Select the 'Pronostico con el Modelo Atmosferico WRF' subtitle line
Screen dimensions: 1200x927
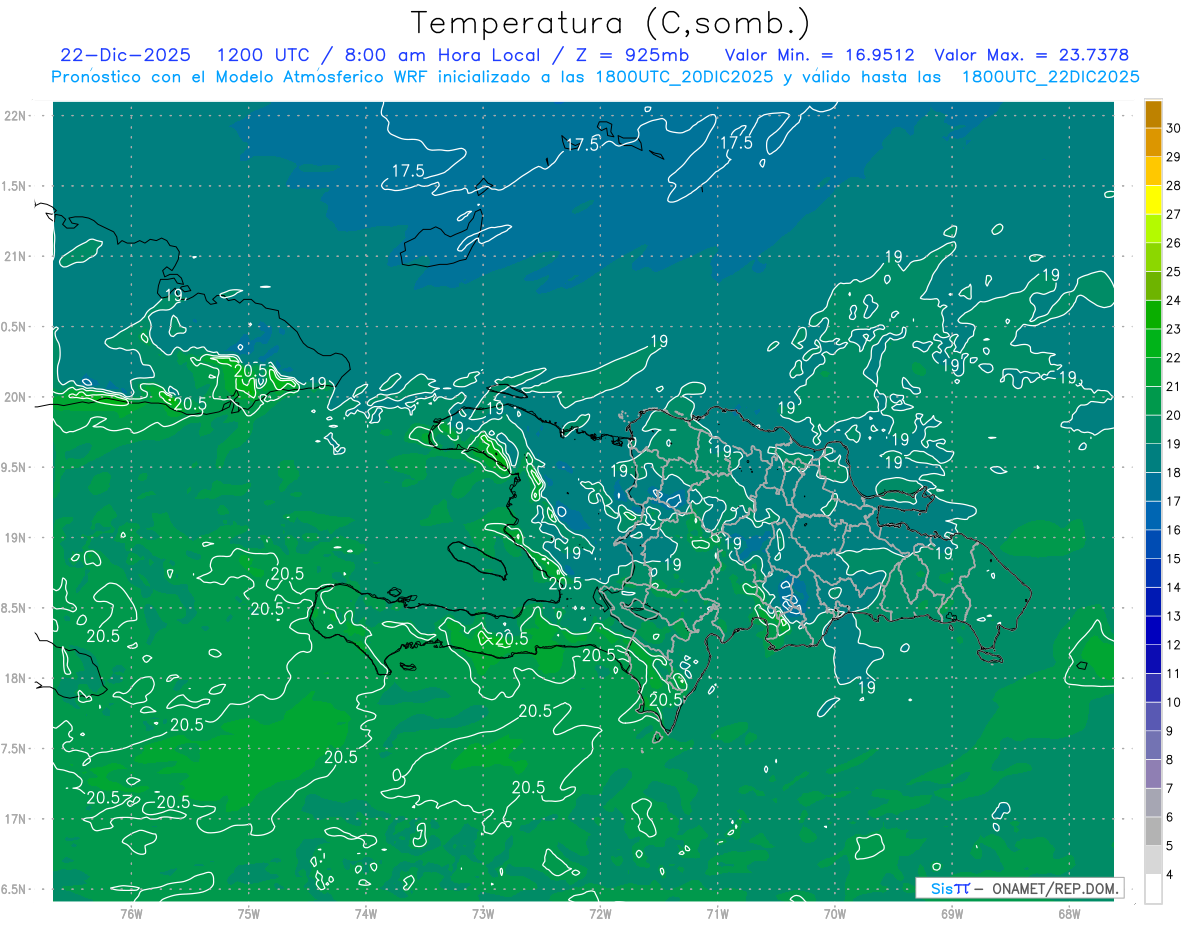pyautogui.click(x=595, y=77)
